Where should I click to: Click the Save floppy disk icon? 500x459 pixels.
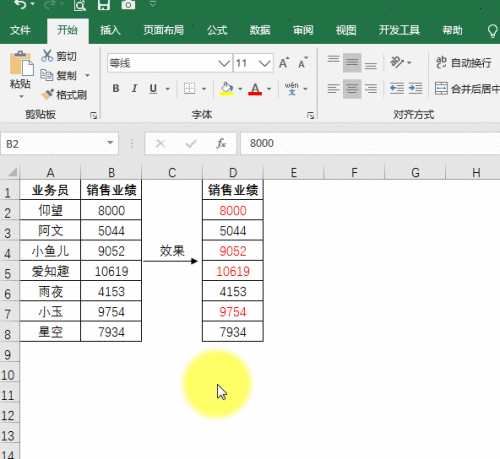104,5
